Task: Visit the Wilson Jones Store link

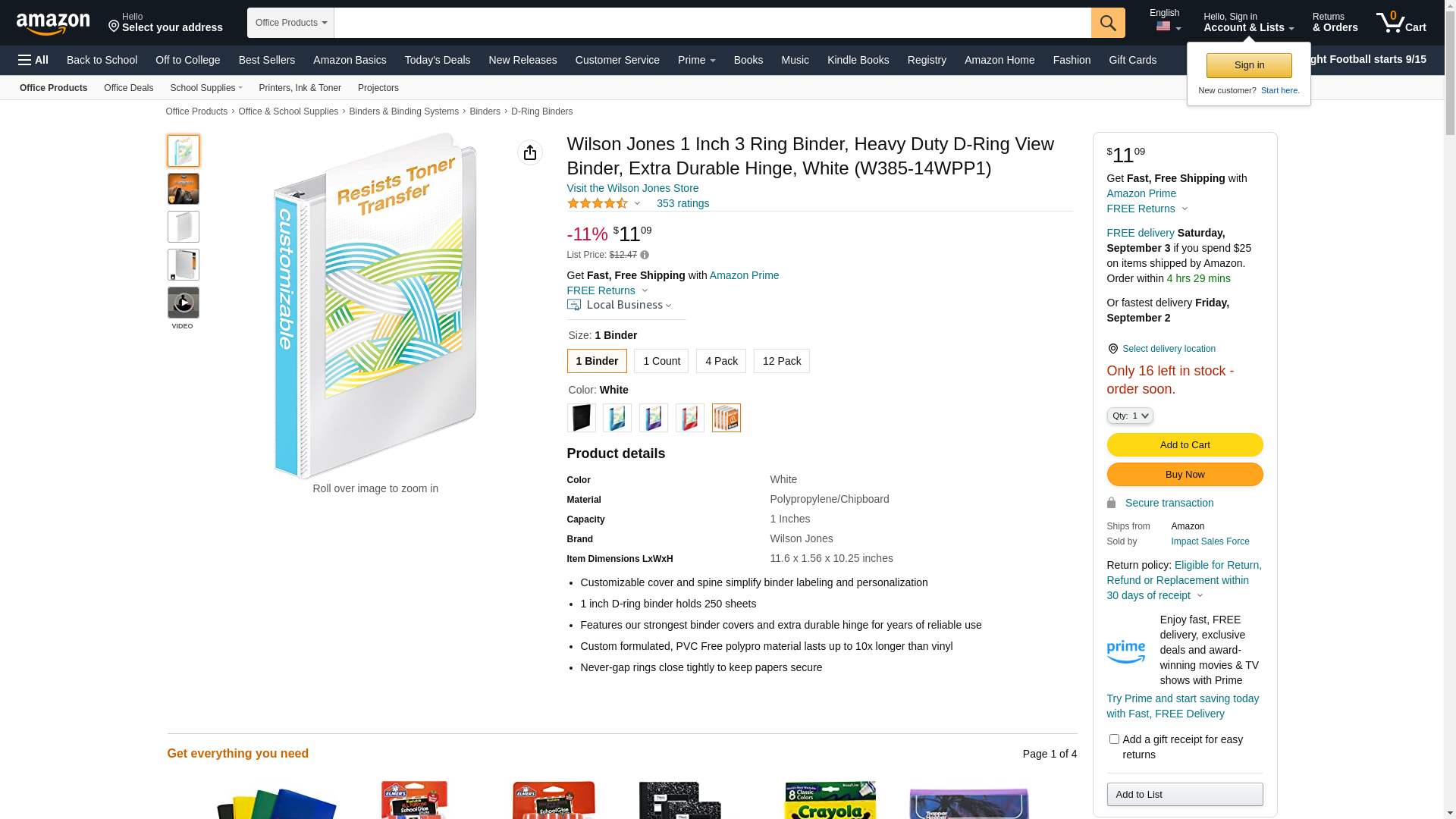Action: coord(632,188)
